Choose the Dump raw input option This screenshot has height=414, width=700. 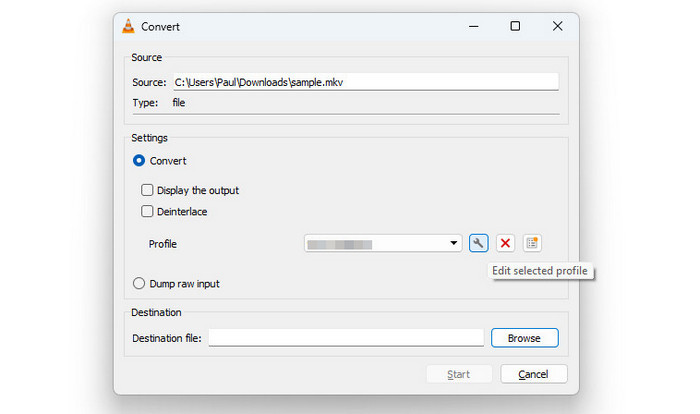[x=139, y=284]
